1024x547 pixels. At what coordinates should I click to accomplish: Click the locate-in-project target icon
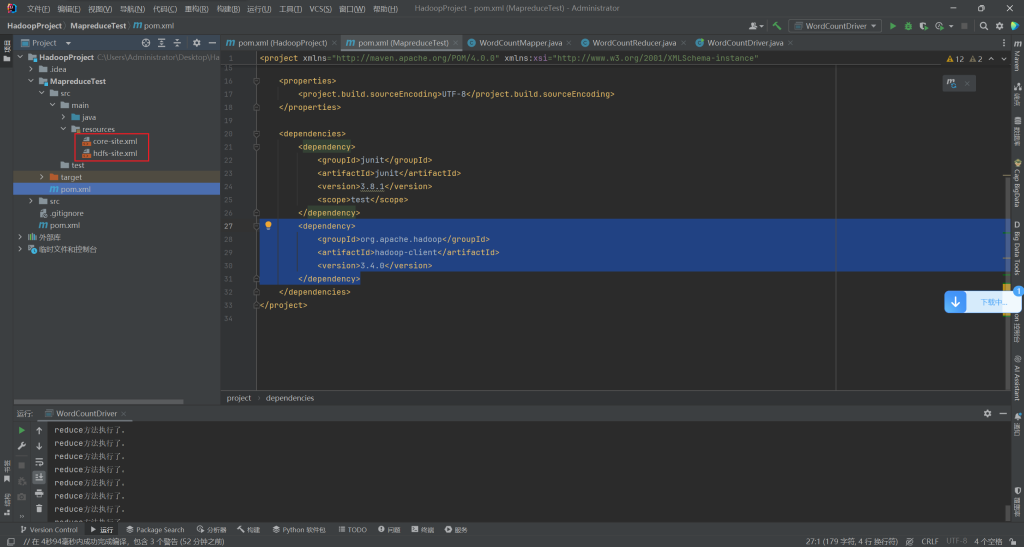click(146, 43)
